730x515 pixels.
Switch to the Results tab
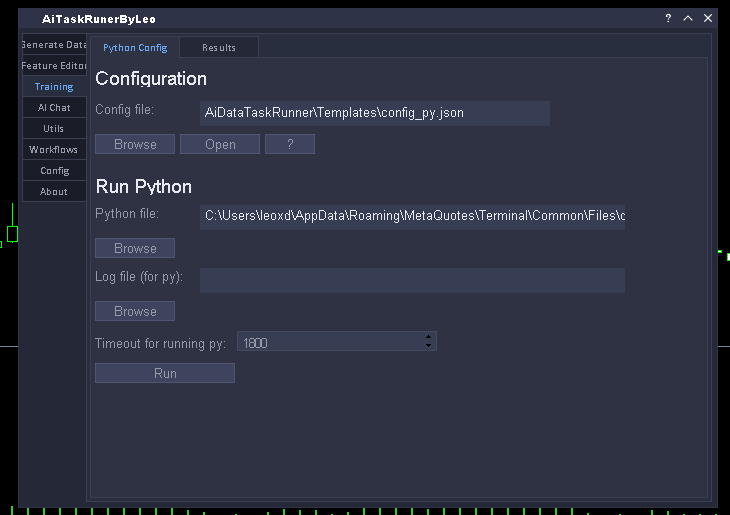219,48
